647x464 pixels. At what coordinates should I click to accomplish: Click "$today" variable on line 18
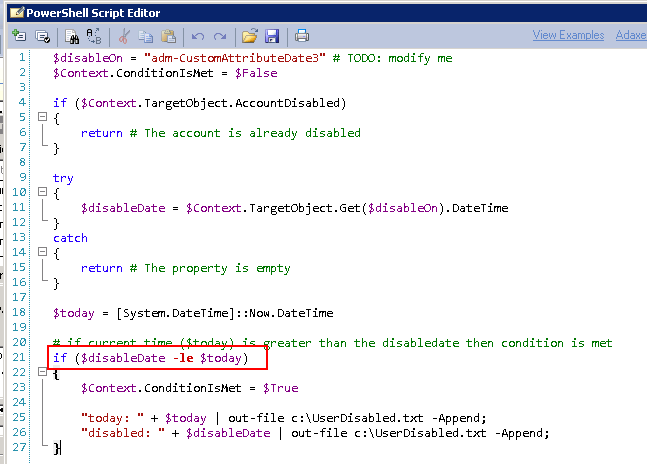pos(73,313)
